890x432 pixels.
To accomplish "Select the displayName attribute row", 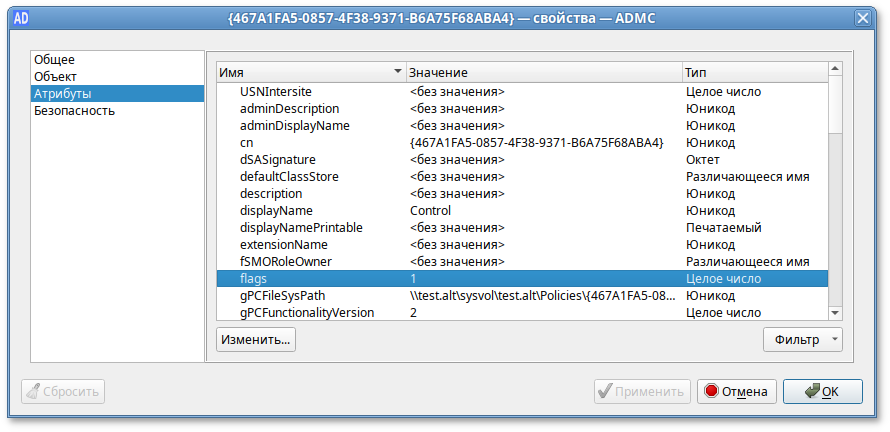I will 522,211.
